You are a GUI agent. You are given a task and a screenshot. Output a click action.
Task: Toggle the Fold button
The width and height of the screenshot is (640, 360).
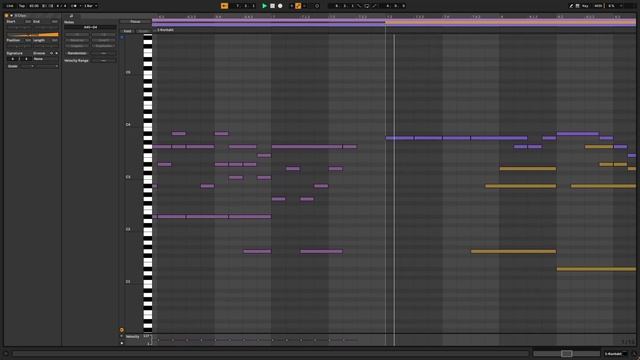(127, 31)
